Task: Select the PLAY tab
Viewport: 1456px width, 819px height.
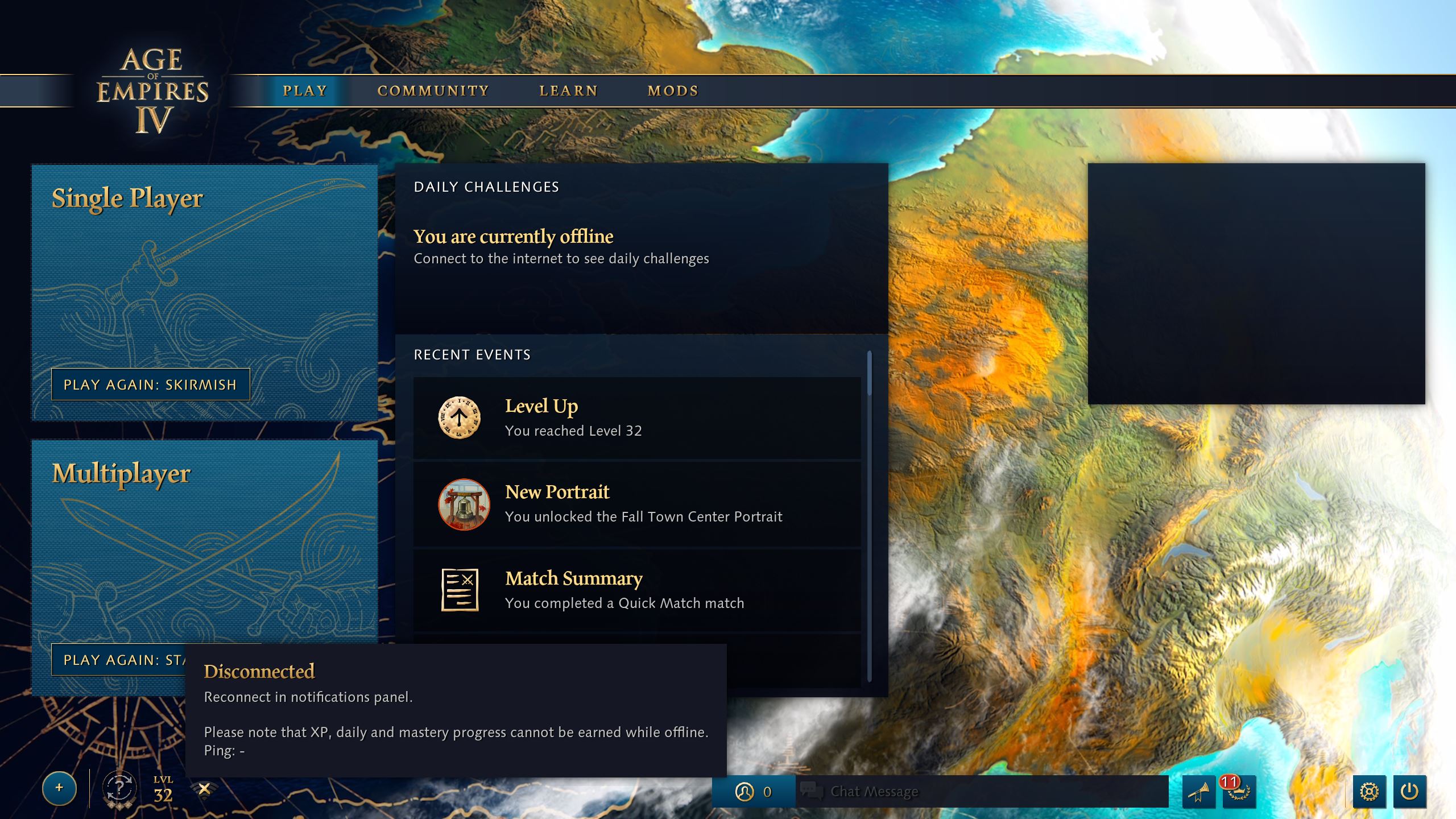Action: [305, 90]
